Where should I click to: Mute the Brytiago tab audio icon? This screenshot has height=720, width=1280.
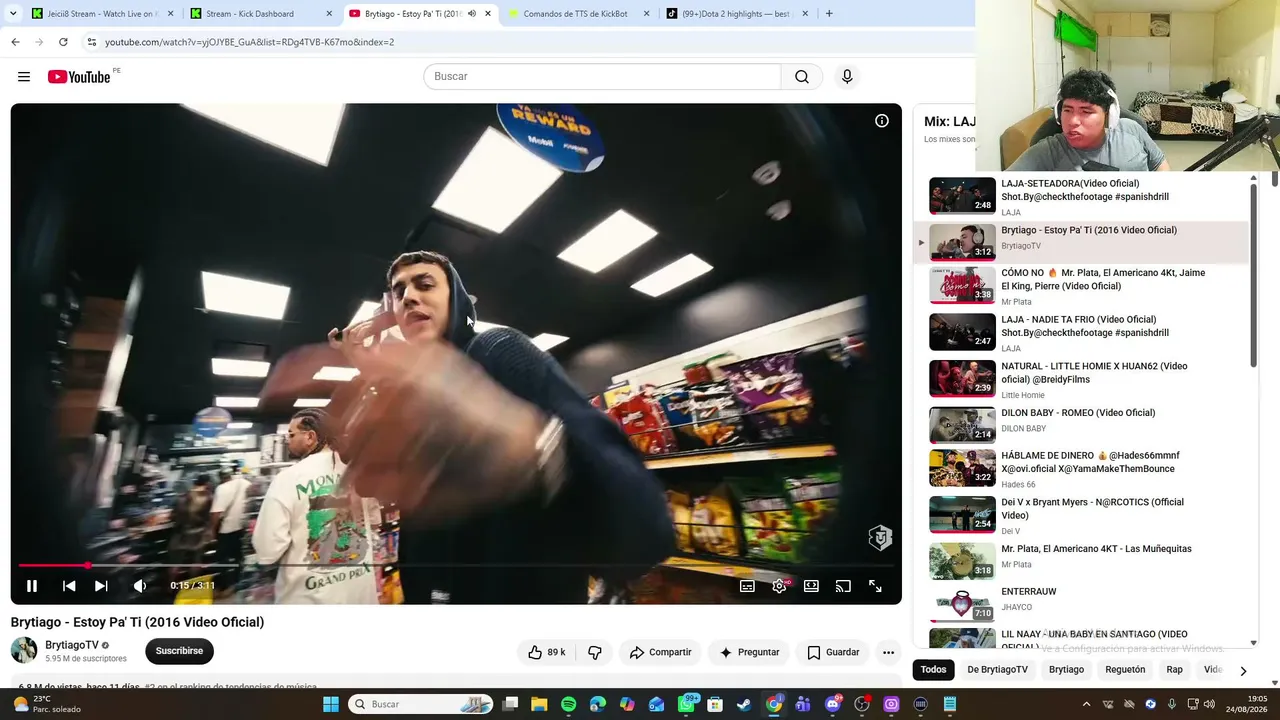[x=472, y=14]
